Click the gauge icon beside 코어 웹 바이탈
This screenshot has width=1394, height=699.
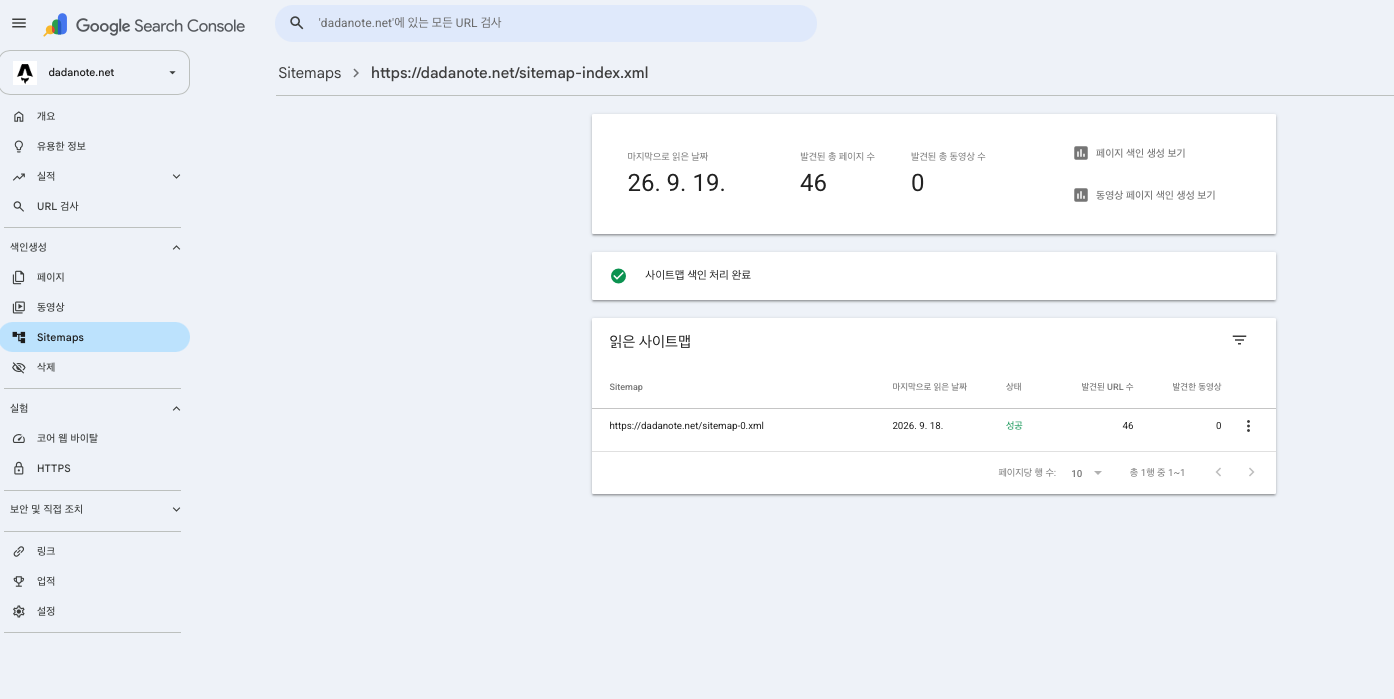pyautogui.click(x=19, y=438)
